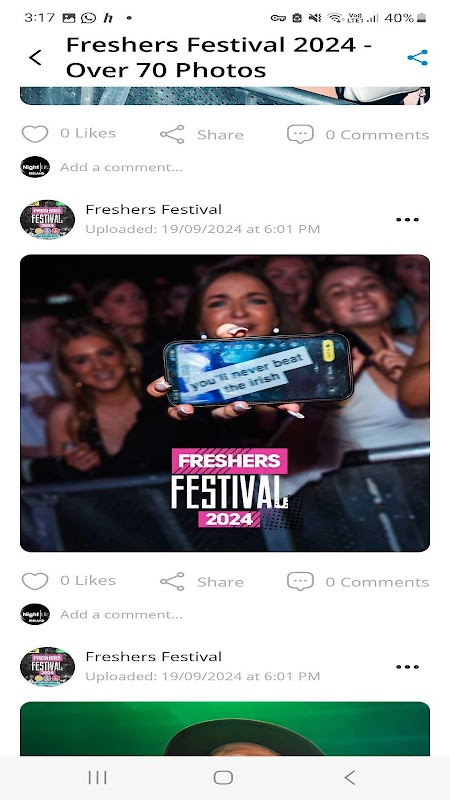
Task: Expand options menu for the green hat photo post
Action: (x=407, y=667)
